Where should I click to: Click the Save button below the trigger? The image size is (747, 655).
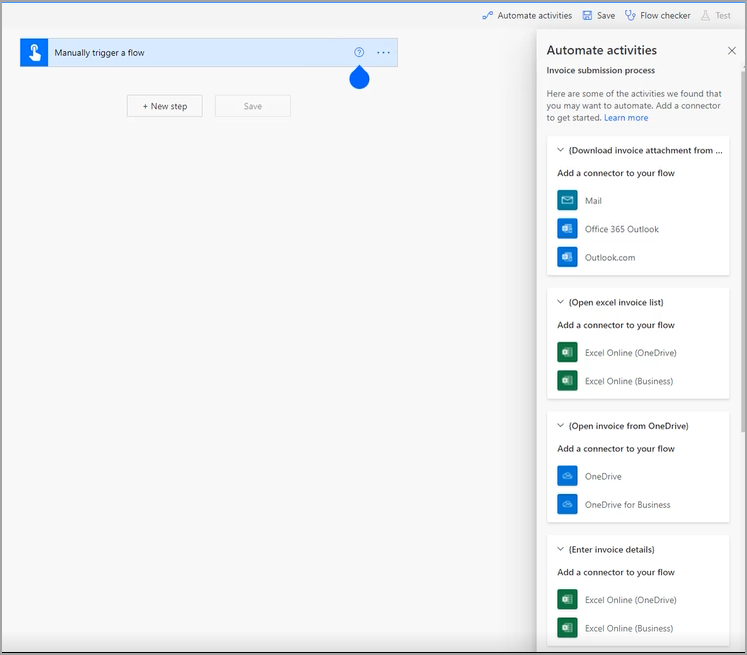click(x=253, y=106)
